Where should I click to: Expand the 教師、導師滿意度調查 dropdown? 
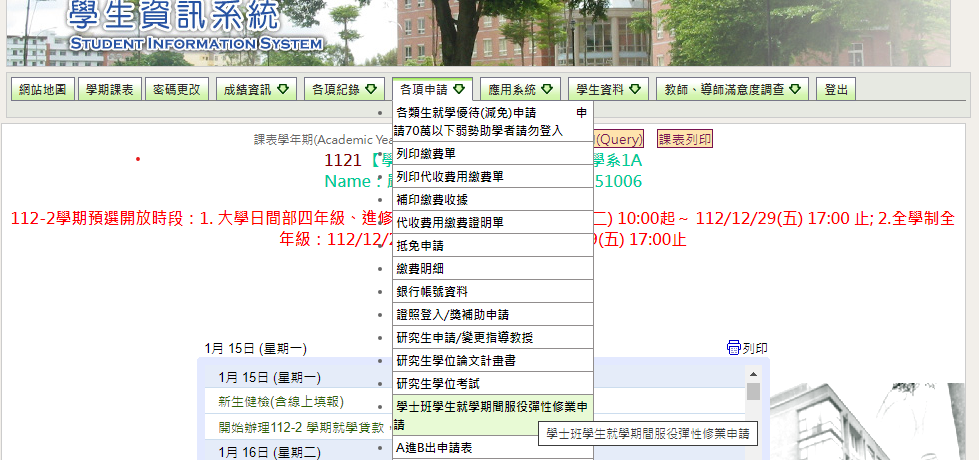(x=732, y=89)
